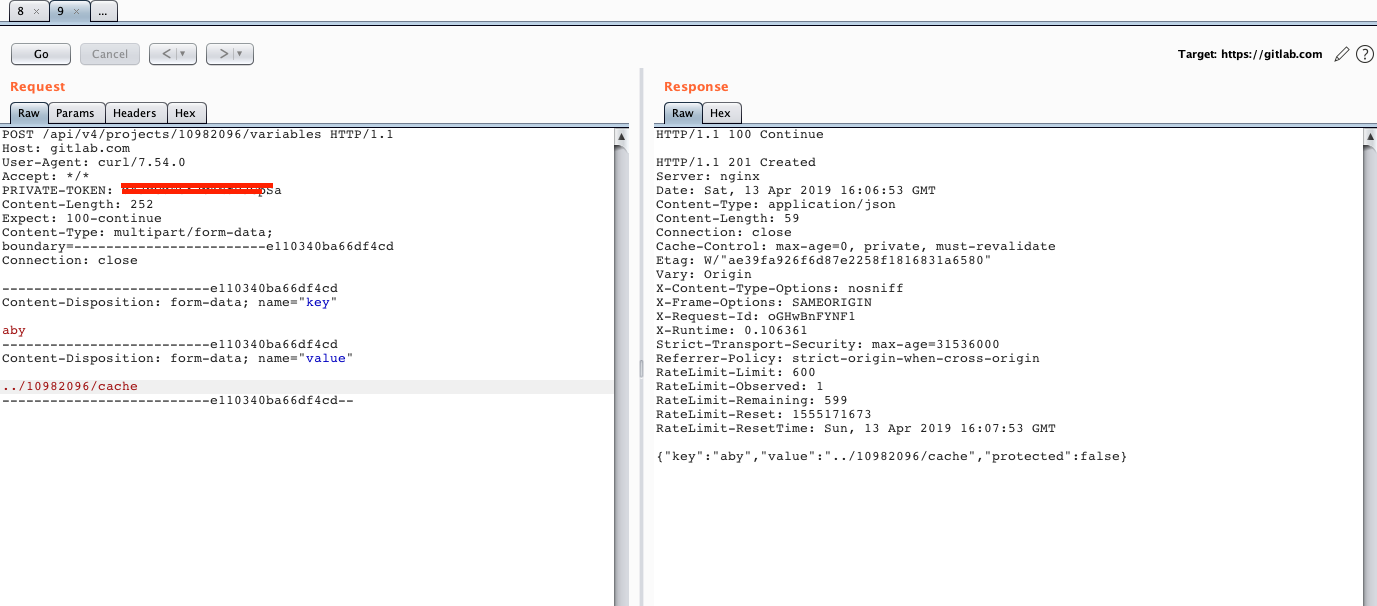Go back to previous request in history

[166, 54]
